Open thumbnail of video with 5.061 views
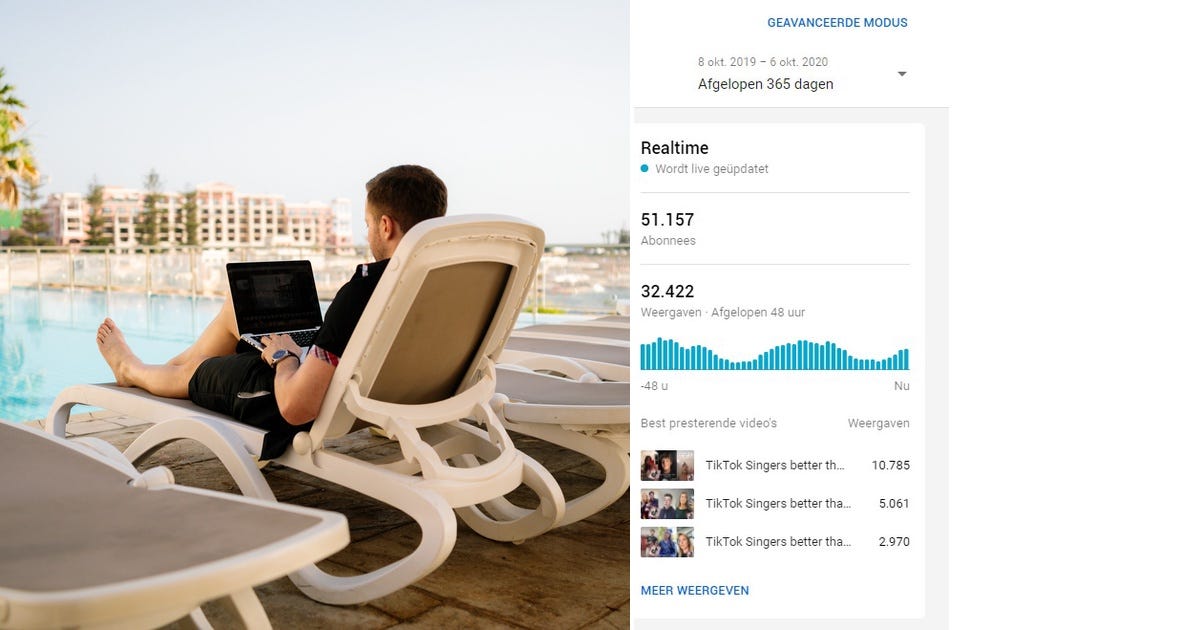 pyautogui.click(x=667, y=503)
